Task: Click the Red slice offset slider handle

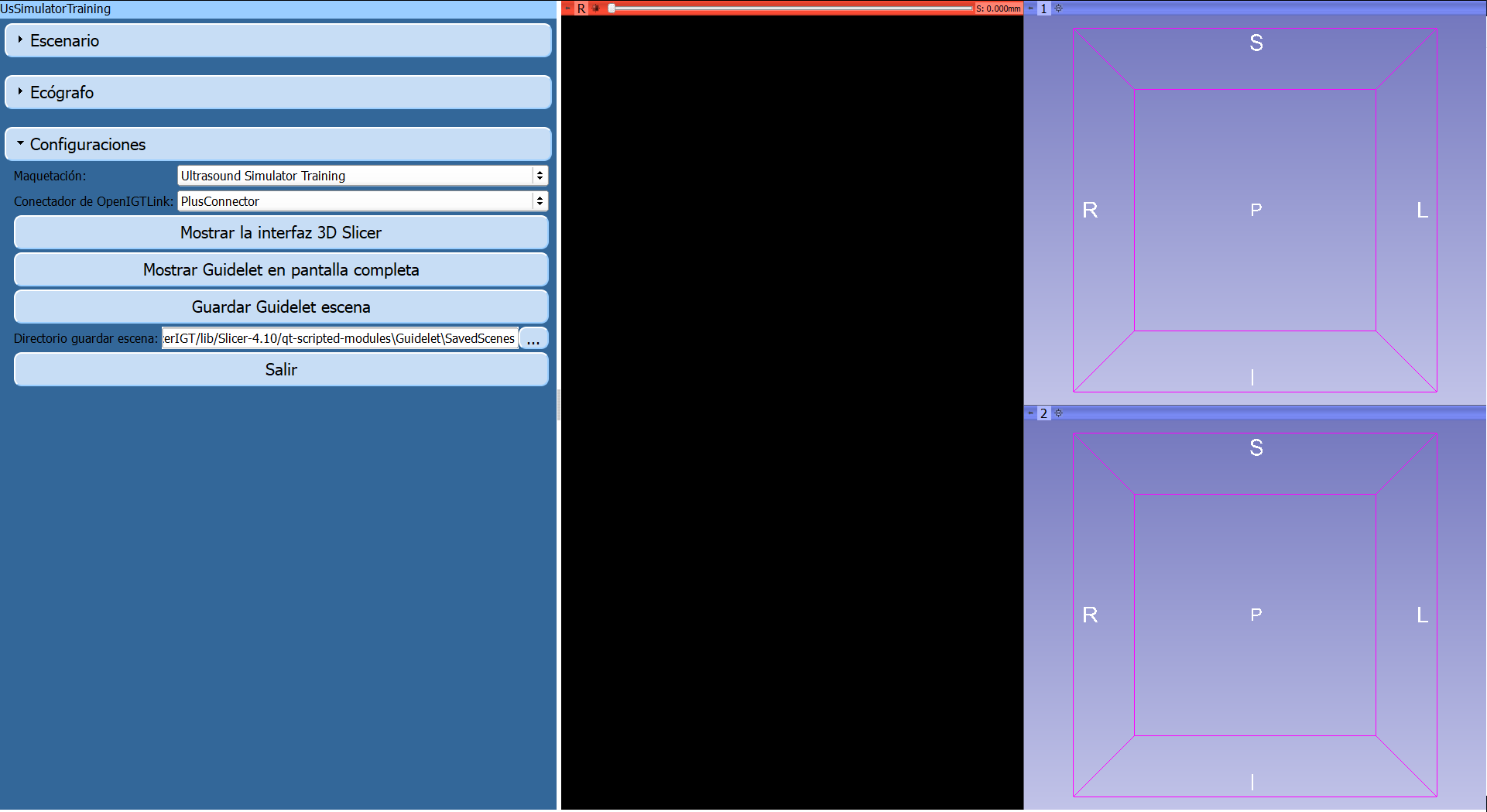Action: [612, 9]
